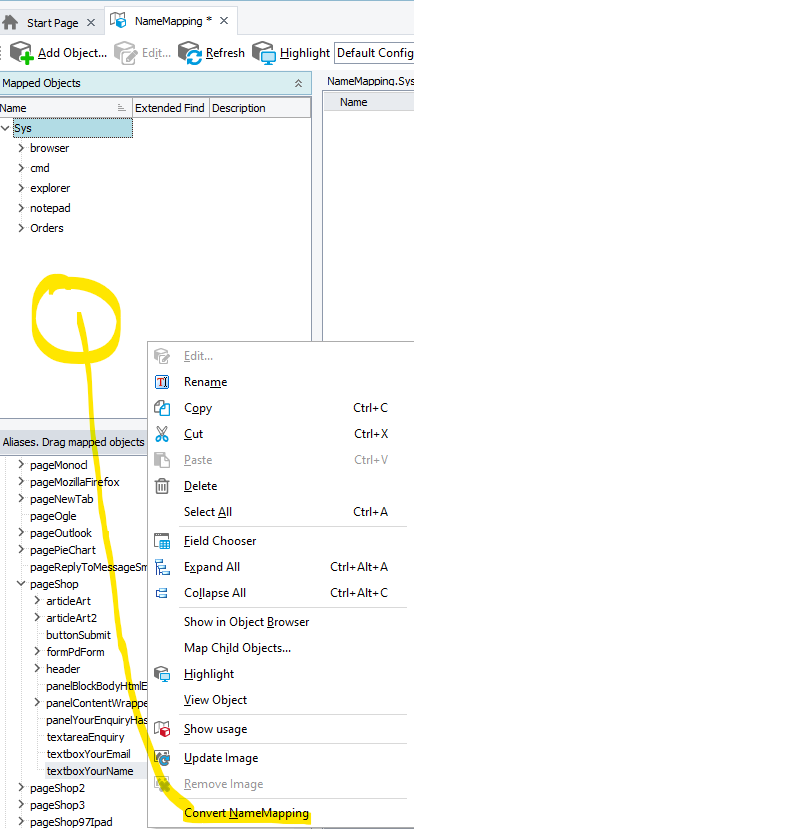The image size is (796, 829).
Task: Choose Select All menu entry
Action: click(x=208, y=512)
